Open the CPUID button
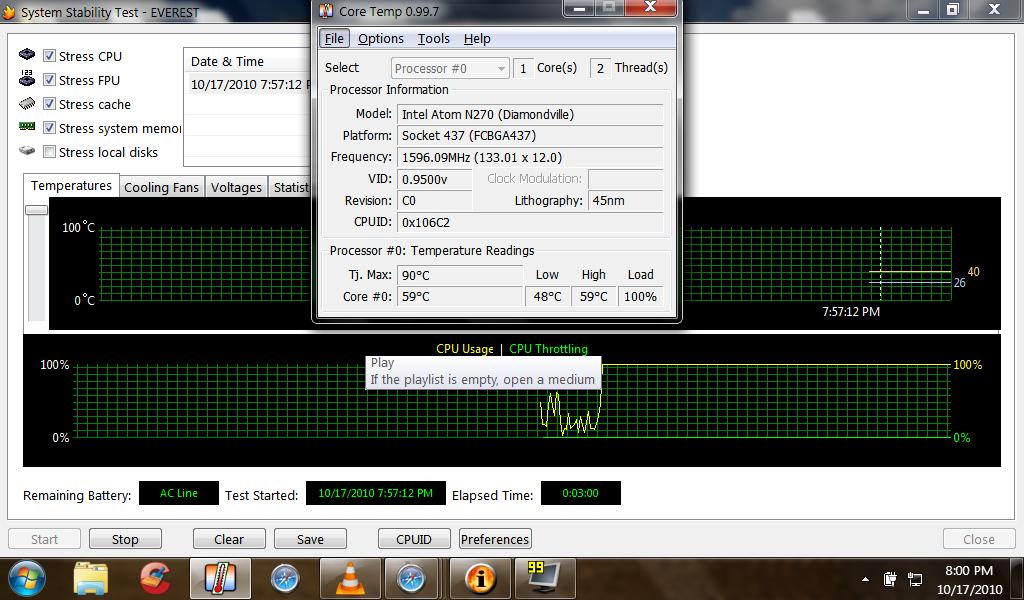 [x=414, y=539]
